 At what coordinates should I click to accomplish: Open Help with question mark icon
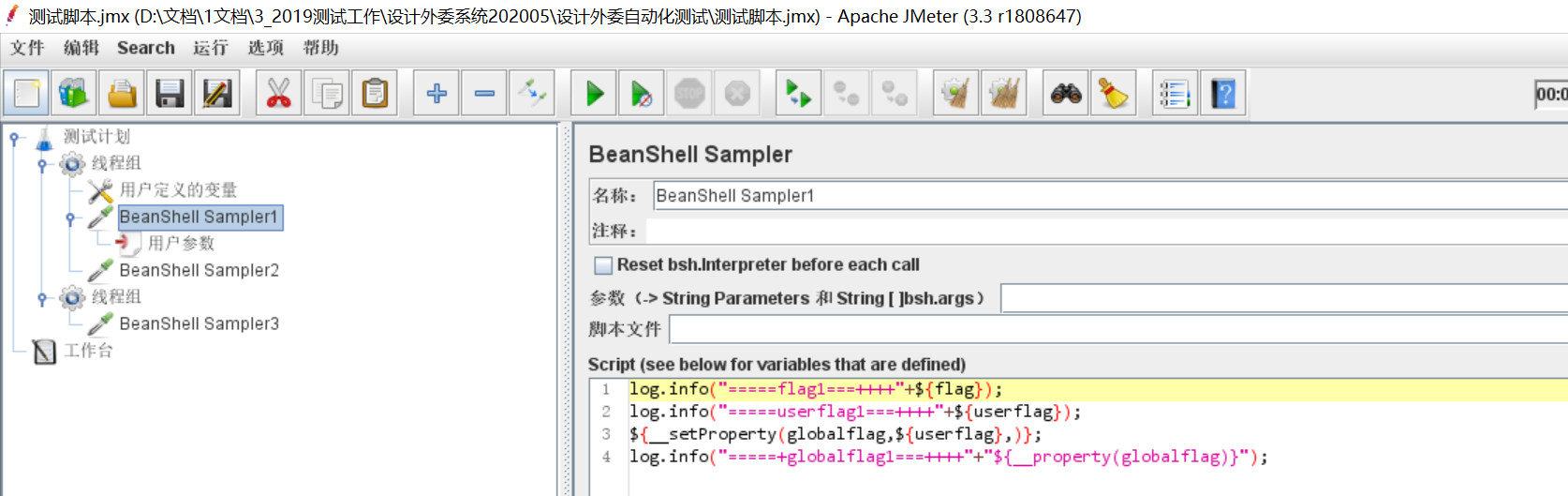pyautogui.click(x=1223, y=93)
